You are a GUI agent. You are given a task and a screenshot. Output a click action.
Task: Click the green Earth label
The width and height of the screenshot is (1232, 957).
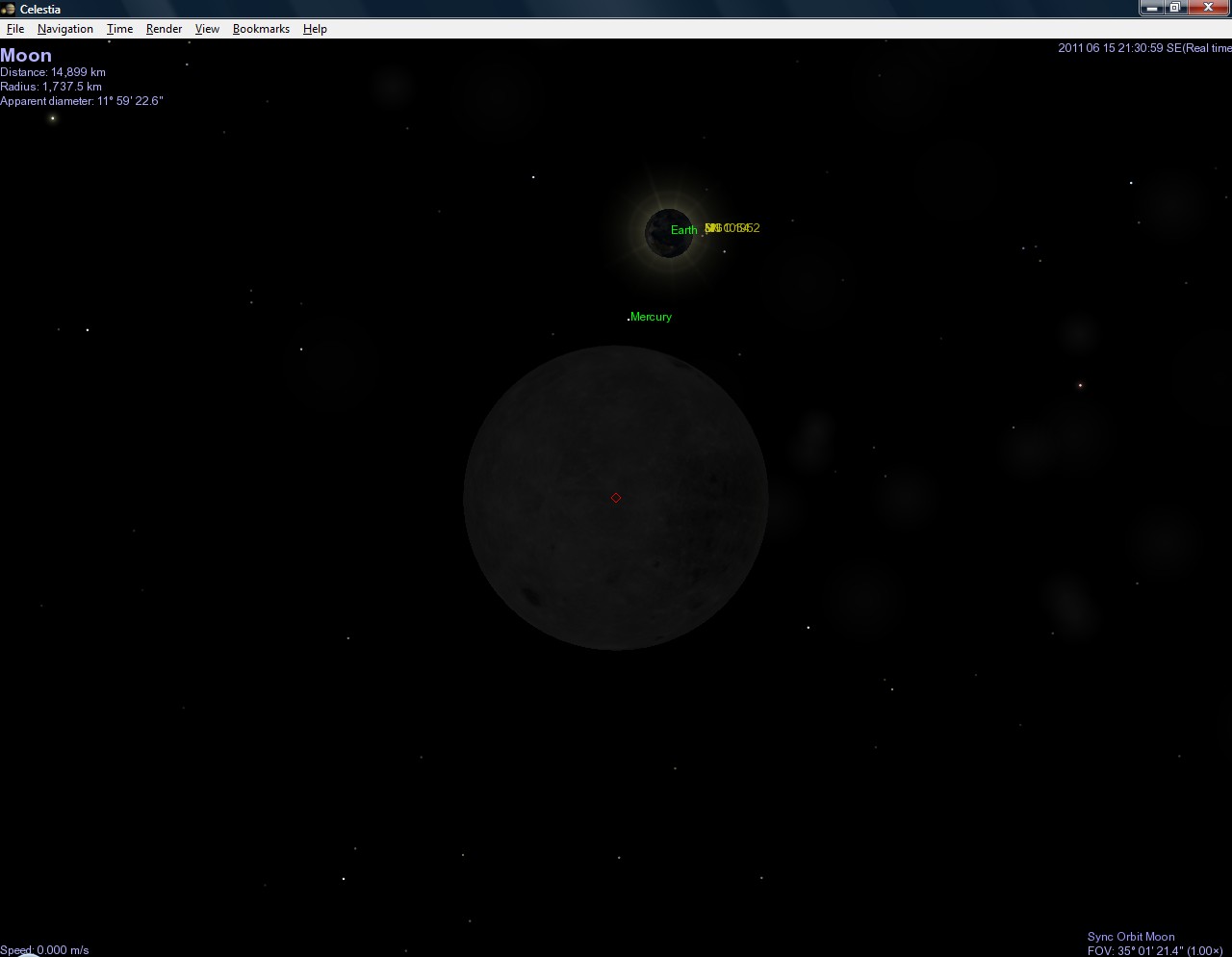click(683, 230)
